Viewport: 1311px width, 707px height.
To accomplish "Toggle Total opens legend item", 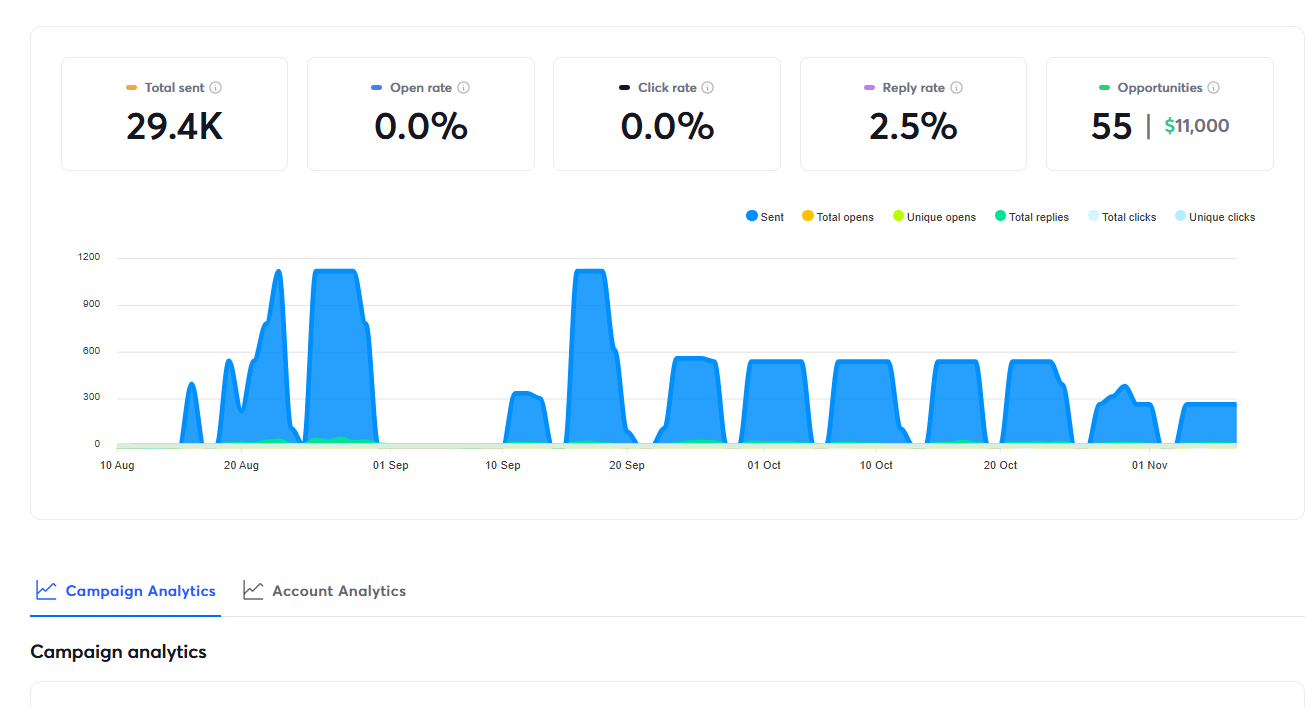I will tap(838, 217).
